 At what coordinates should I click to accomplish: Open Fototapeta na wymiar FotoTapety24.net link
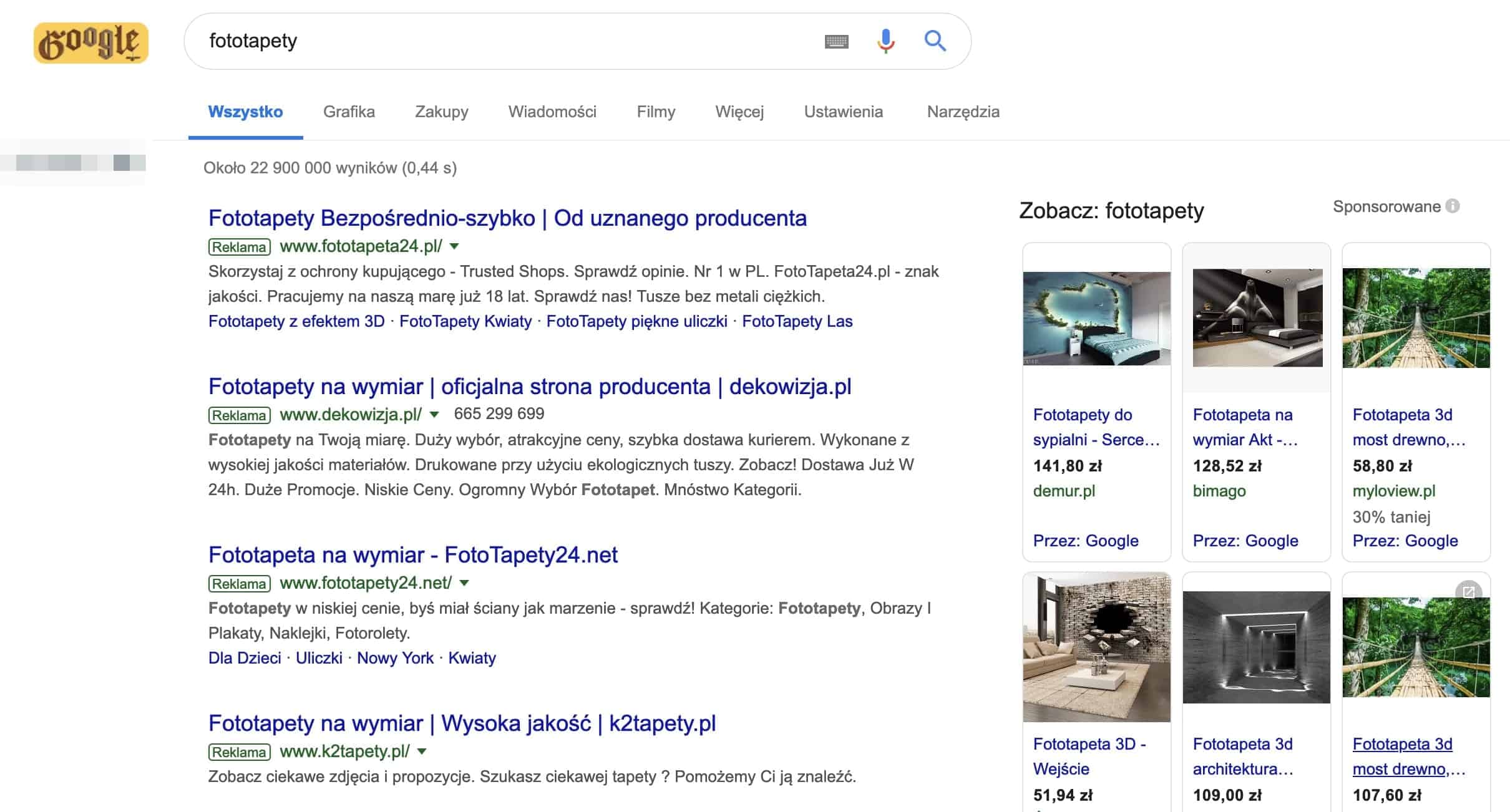pos(413,555)
